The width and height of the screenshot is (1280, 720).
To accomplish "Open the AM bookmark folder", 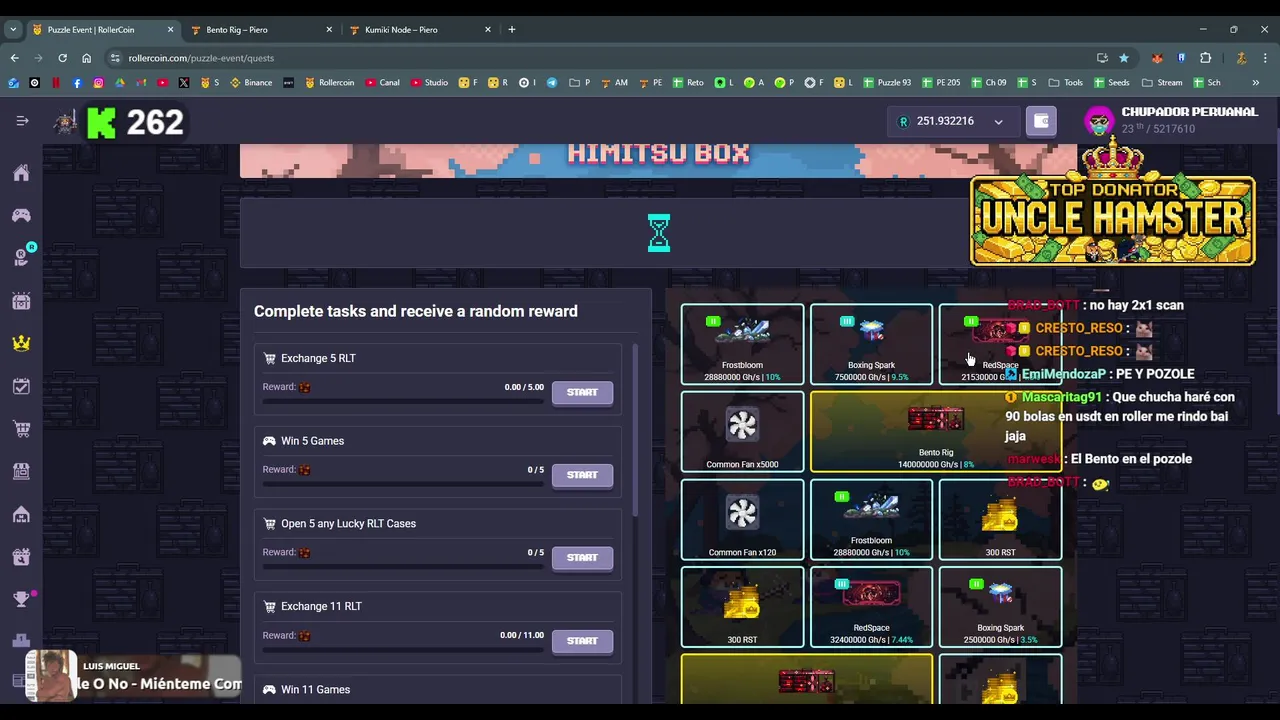I will [x=614, y=83].
